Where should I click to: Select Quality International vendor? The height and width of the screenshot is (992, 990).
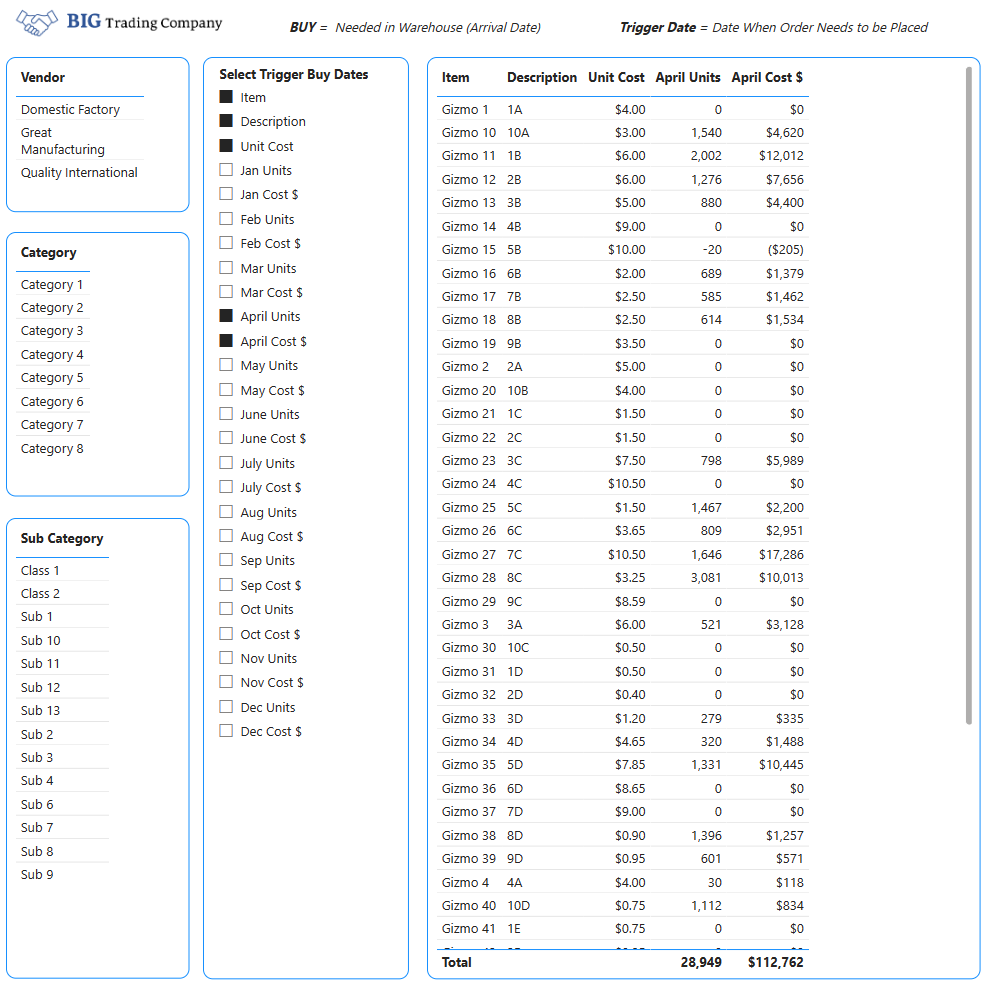[x=79, y=172]
